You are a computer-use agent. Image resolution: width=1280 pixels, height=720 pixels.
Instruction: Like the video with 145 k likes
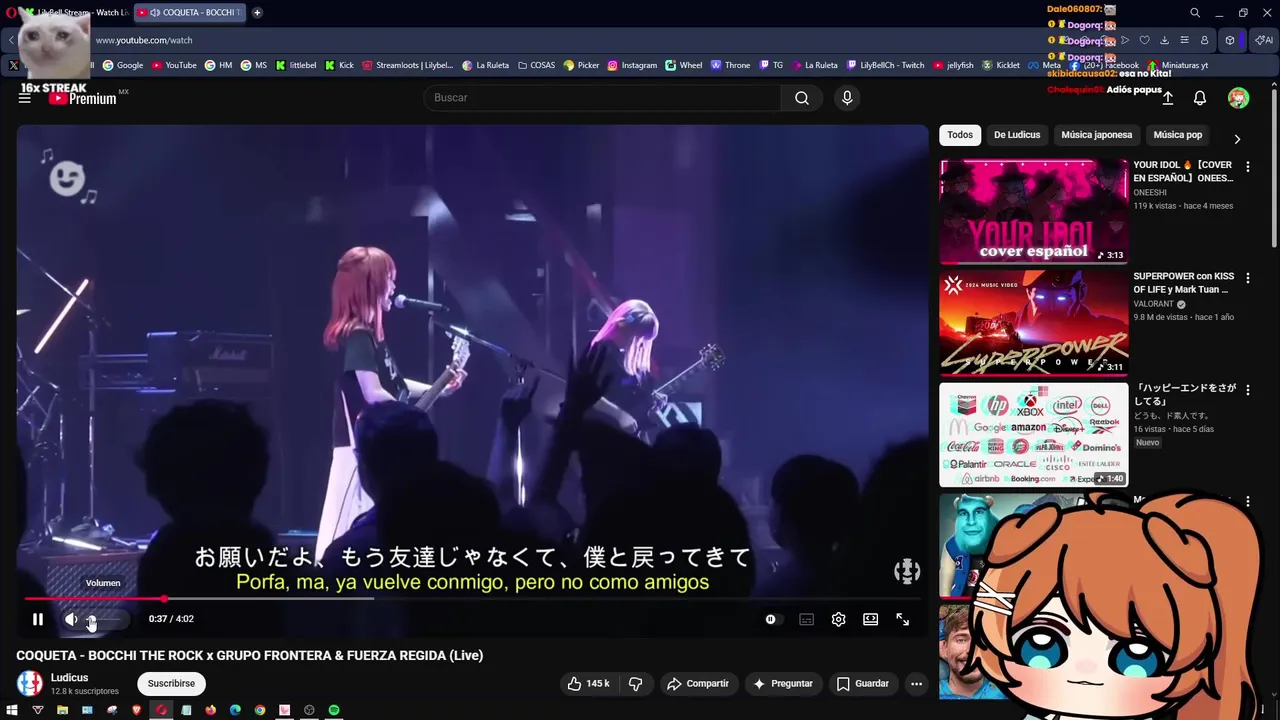click(x=588, y=684)
